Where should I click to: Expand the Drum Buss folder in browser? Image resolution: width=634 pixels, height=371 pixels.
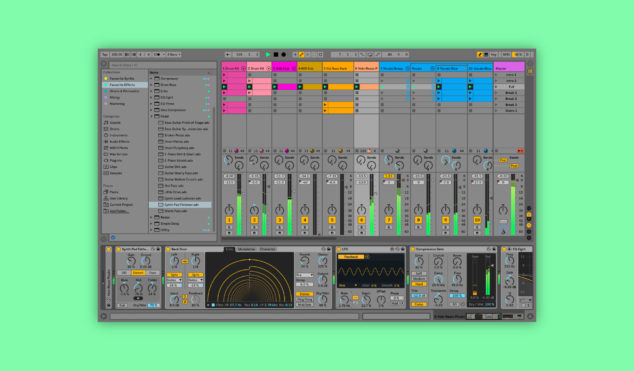[152, 85]
